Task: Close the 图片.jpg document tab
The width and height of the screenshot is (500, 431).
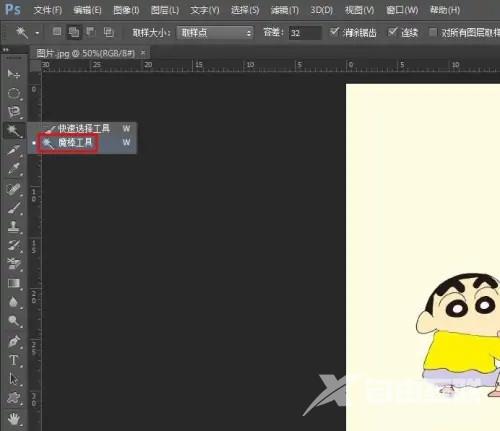Action: pos(143,53)
